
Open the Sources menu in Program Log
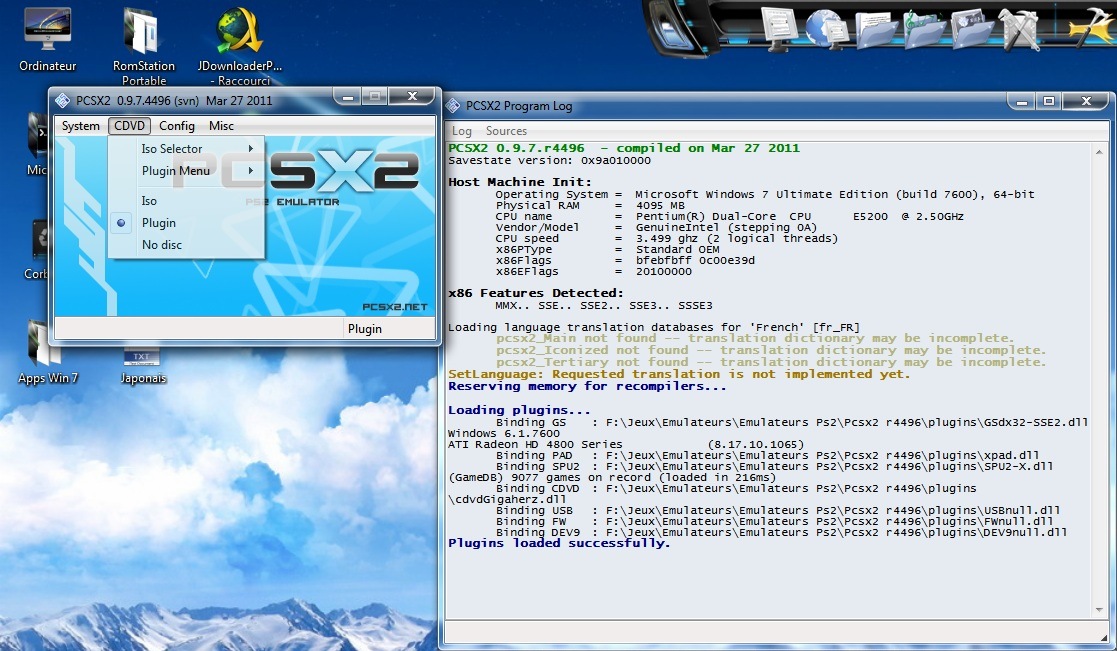(x=506, y=131)
